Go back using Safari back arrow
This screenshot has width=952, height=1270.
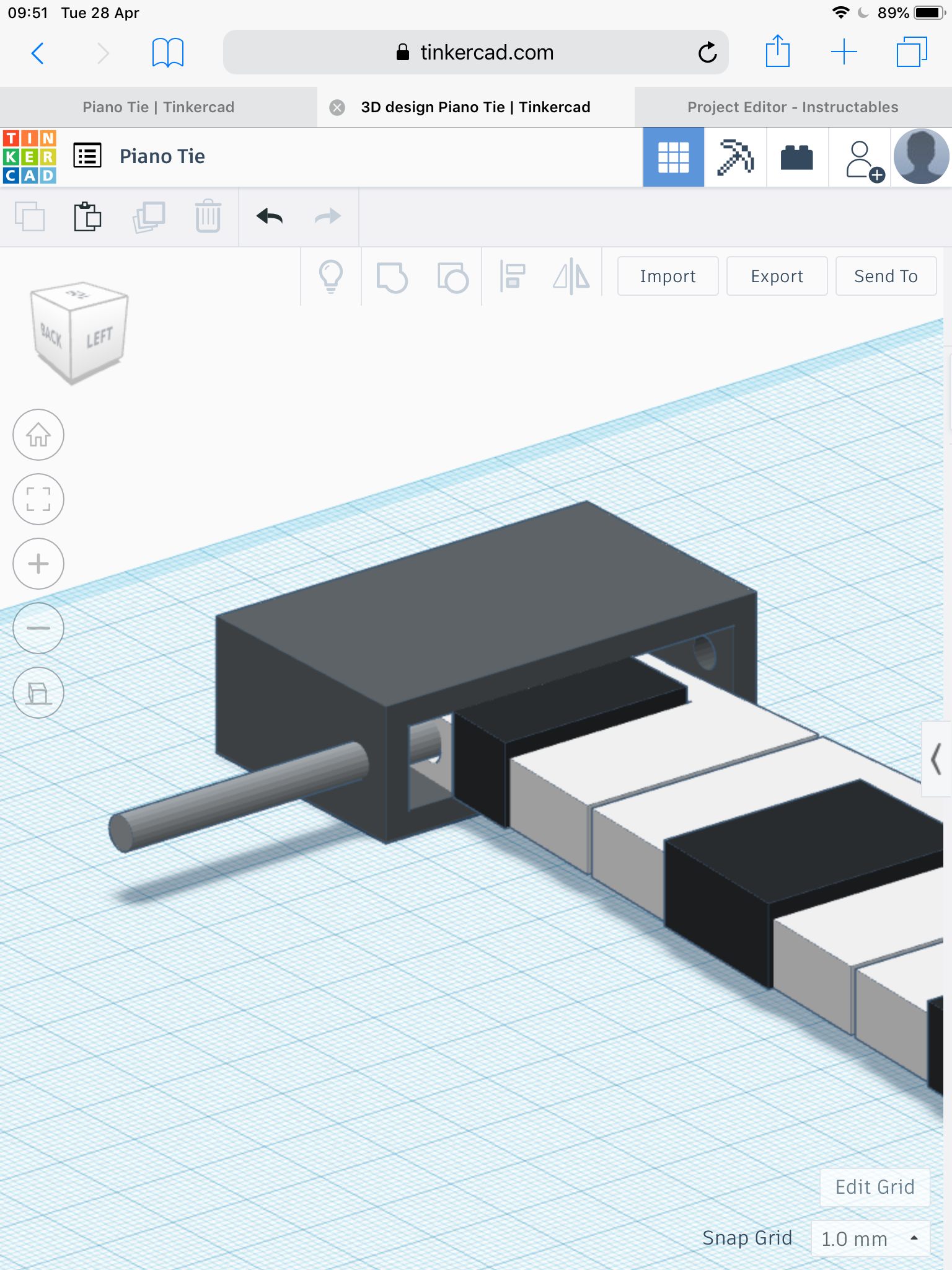tap(38, 53)
